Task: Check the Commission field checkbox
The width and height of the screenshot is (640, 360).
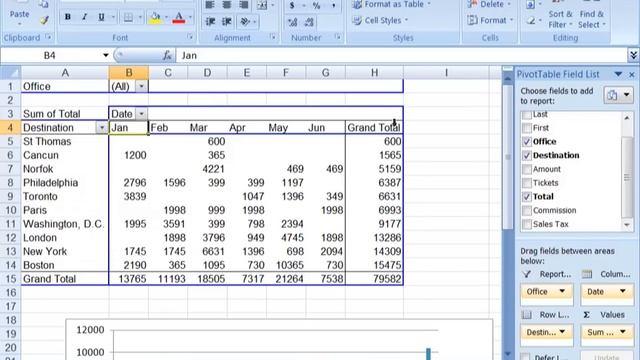Action: [527, 210]
